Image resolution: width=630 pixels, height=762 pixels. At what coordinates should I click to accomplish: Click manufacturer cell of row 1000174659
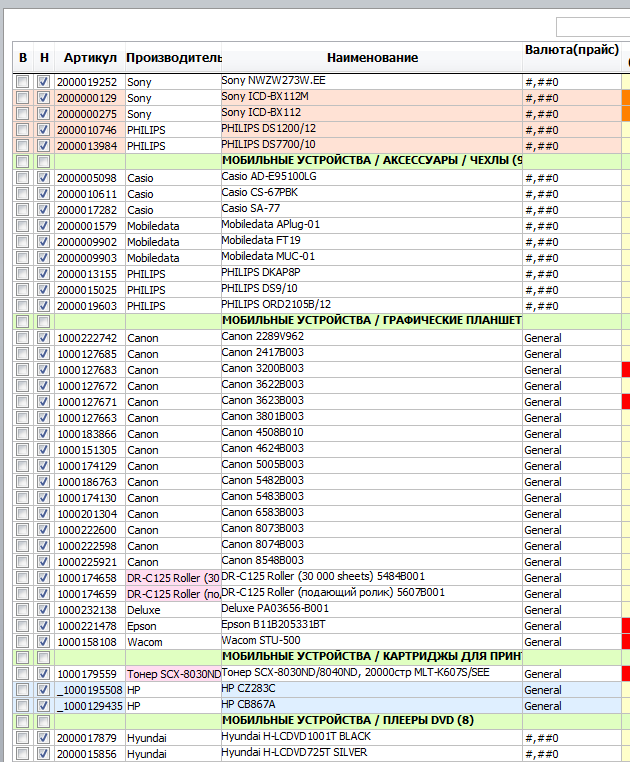tap(174, 594)
